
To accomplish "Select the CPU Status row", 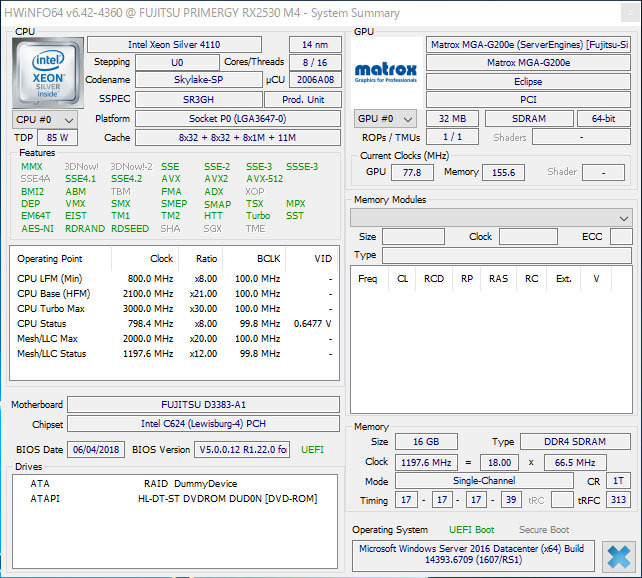I will tap(174, 324).
